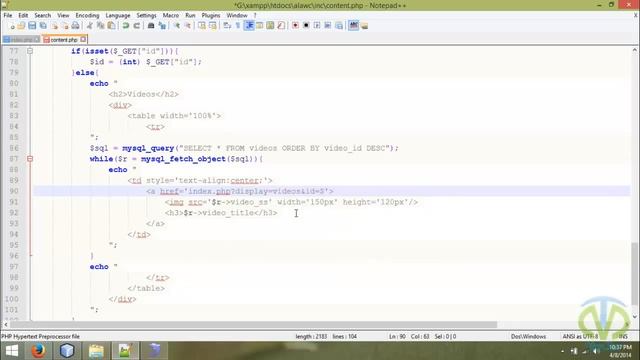Viewport: 640px width, 360px height.
Task: Click the Paste clipboard toolbar icon
Action: point(111,26)
